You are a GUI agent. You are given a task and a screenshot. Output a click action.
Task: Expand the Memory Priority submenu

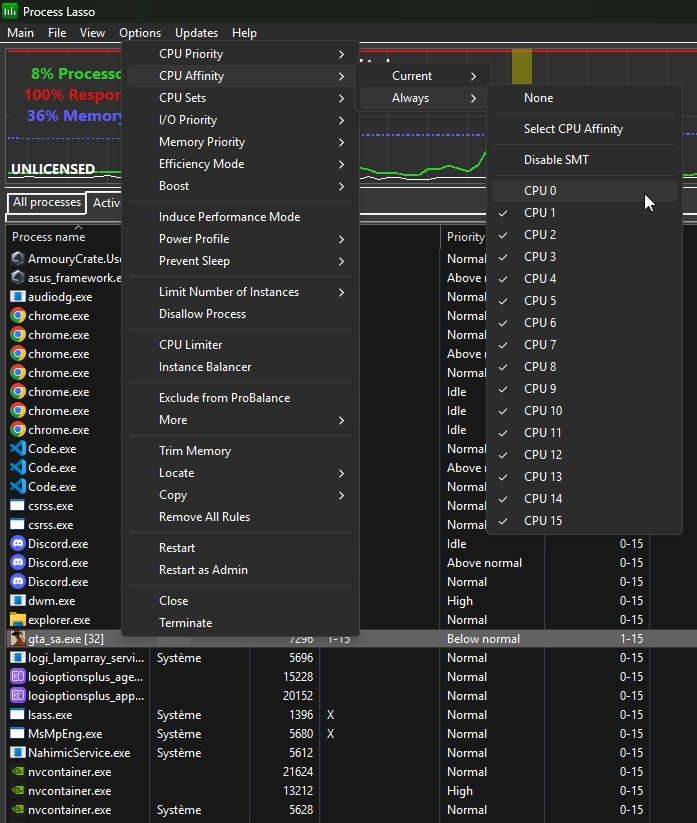click(x=240, y=142)
